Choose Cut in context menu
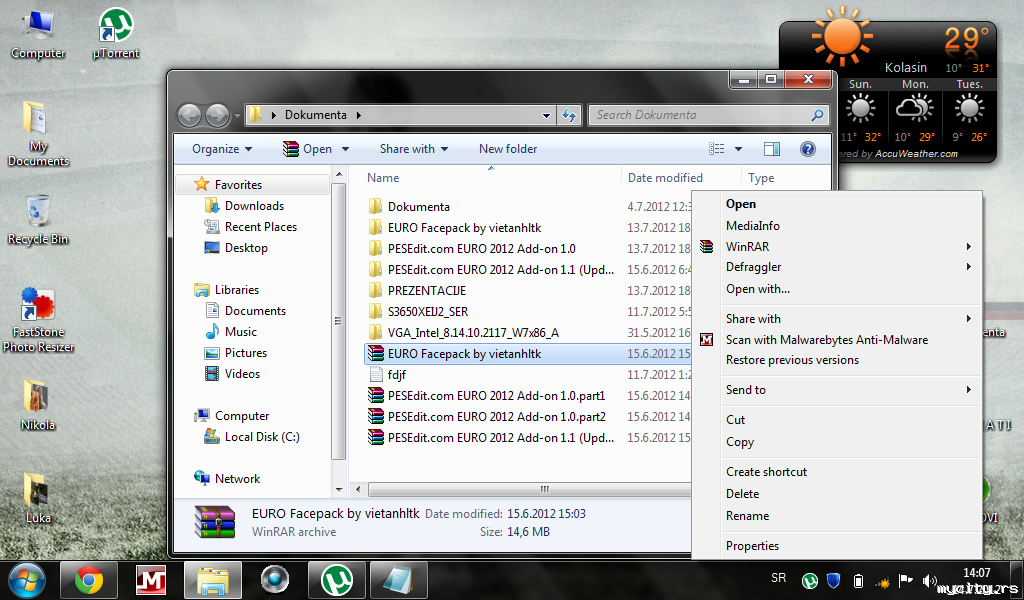 [837, 420]
